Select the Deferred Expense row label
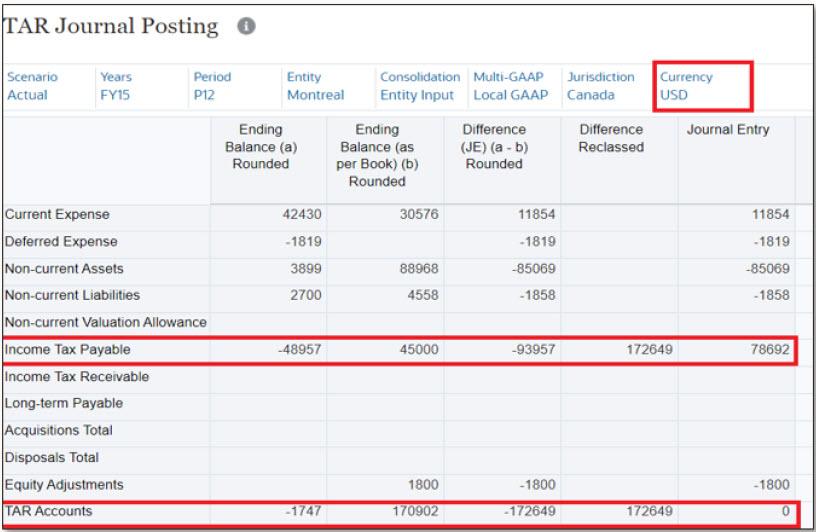816x532 pixels. coord(61,242)
